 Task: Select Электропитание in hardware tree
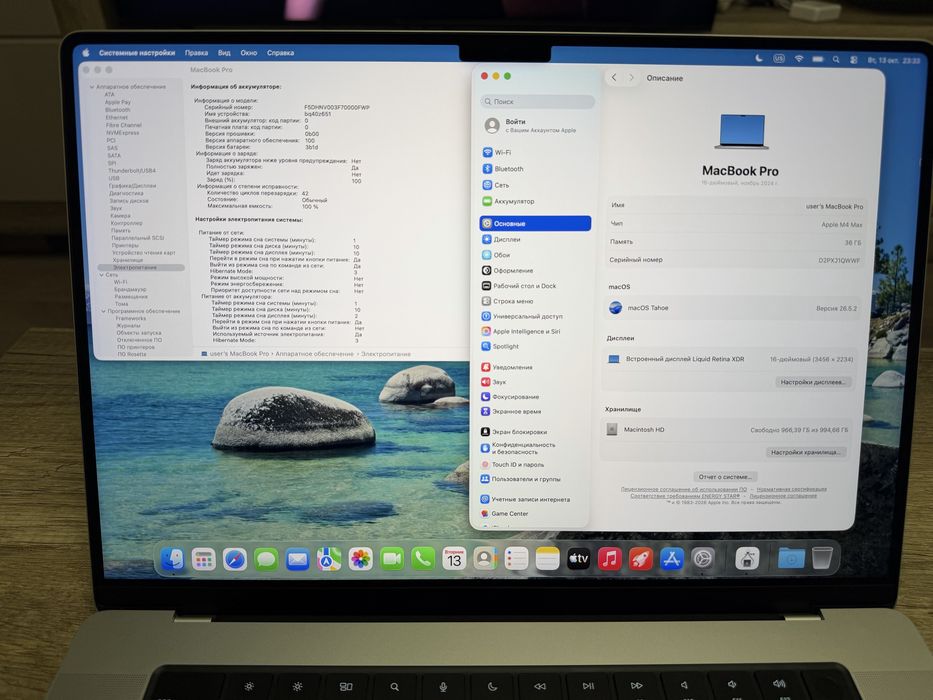pyautogui.click(x=141, y=268)
